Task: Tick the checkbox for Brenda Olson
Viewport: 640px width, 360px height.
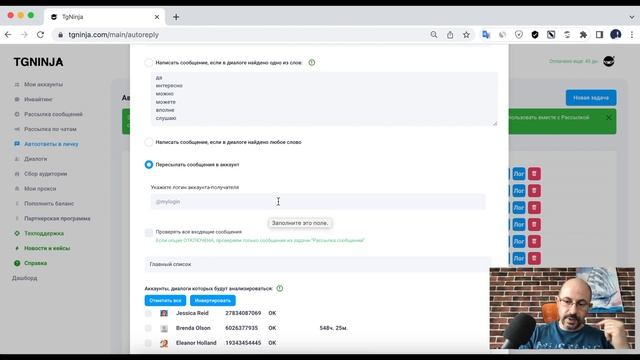Action: tap(148, 328)
